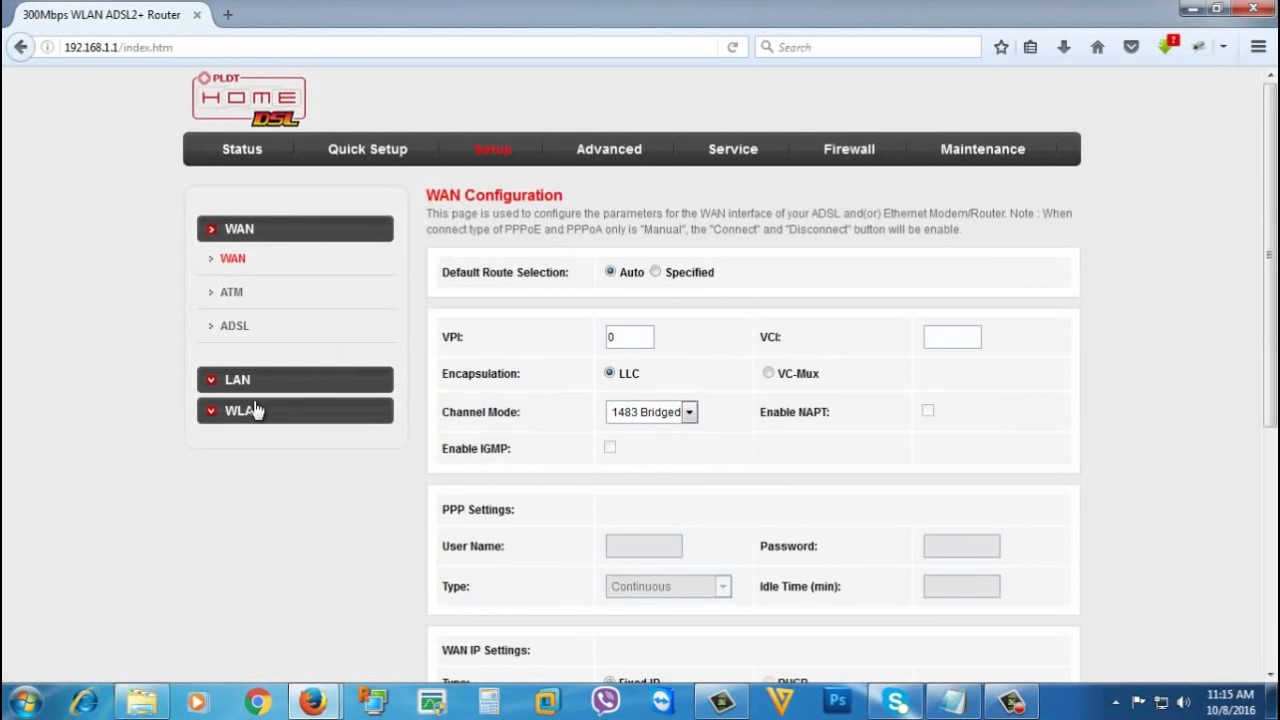
Task: Open the Pocket icon in toolbar
Action: click(x=1131, y=47)
